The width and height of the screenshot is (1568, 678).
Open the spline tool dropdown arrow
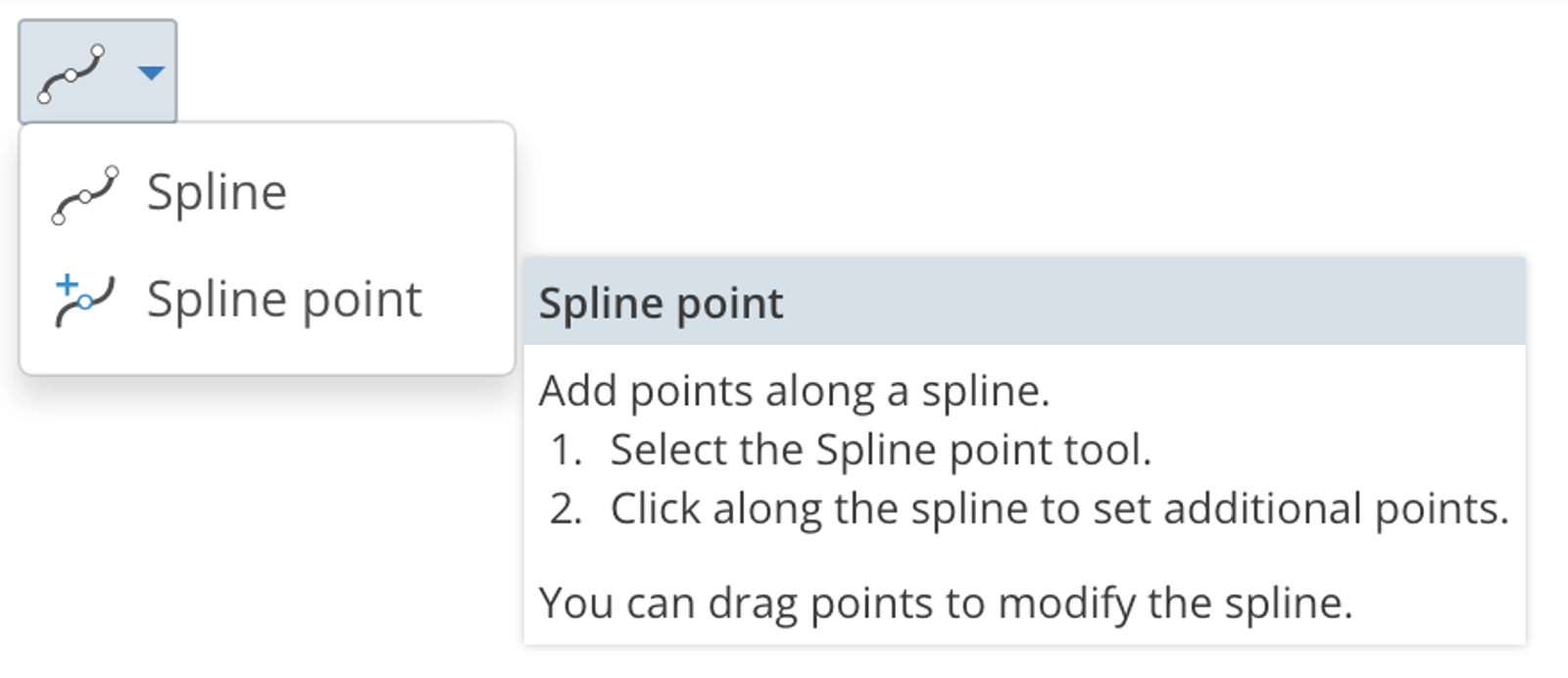(x=151, y=73)
